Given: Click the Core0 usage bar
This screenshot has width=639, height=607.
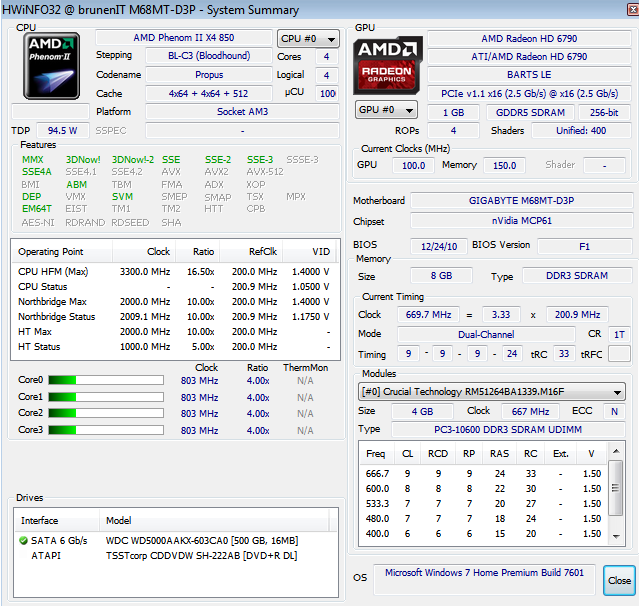Looking at the screenshot, I should point(106,380).
